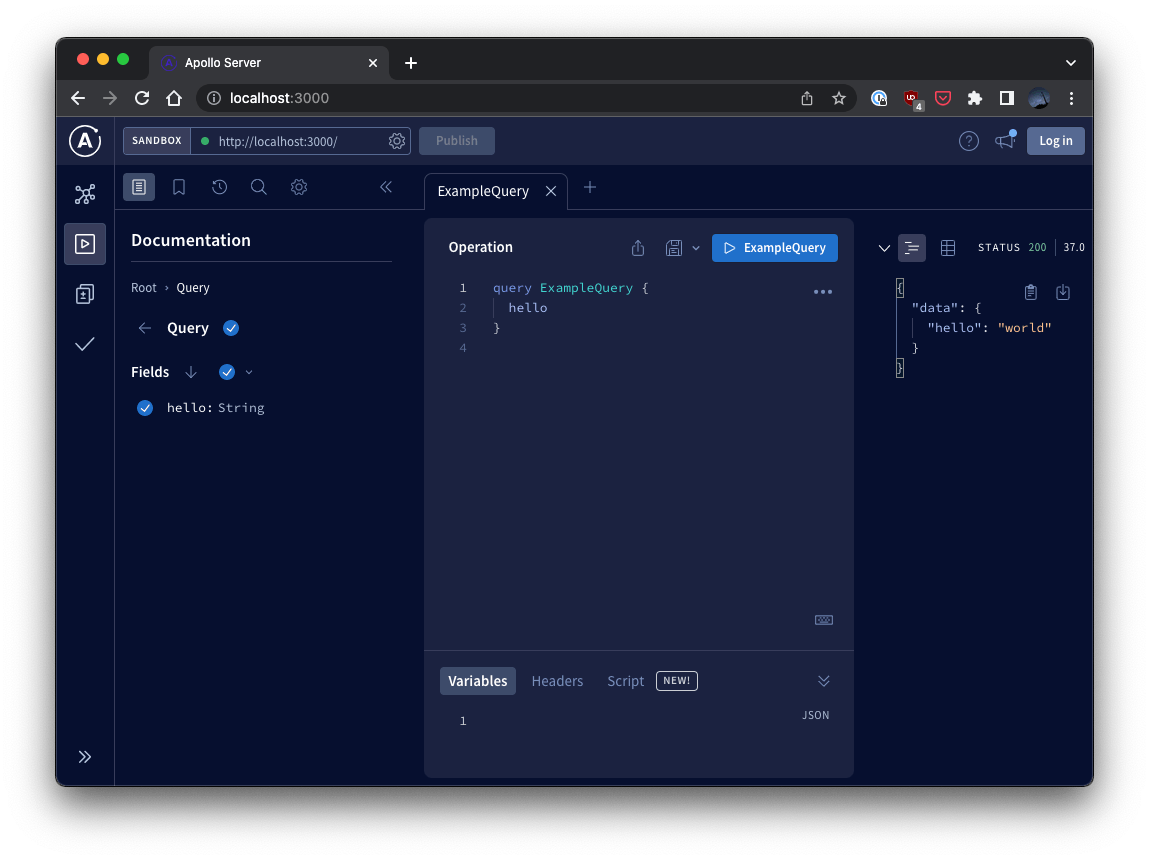Click STATUS 200 indicator
This screenshot has width=1149, height=860.
coord(1012,248)
